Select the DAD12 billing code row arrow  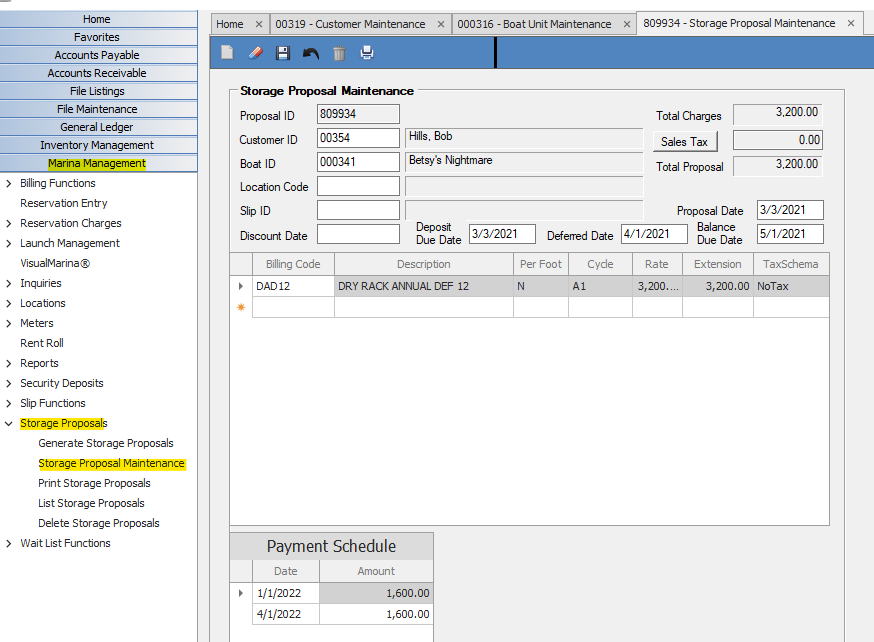(240, 286)
